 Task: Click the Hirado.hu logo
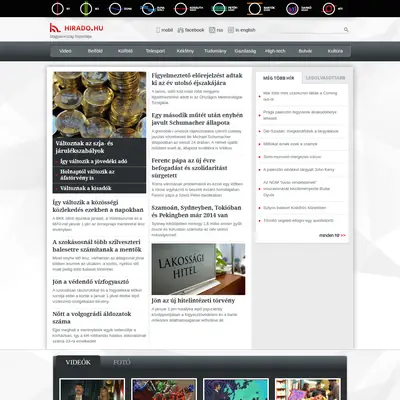point(76,28)
